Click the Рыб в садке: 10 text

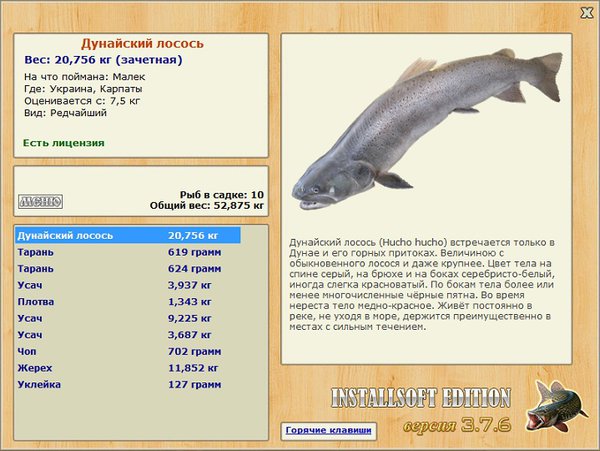click(222, 195)
